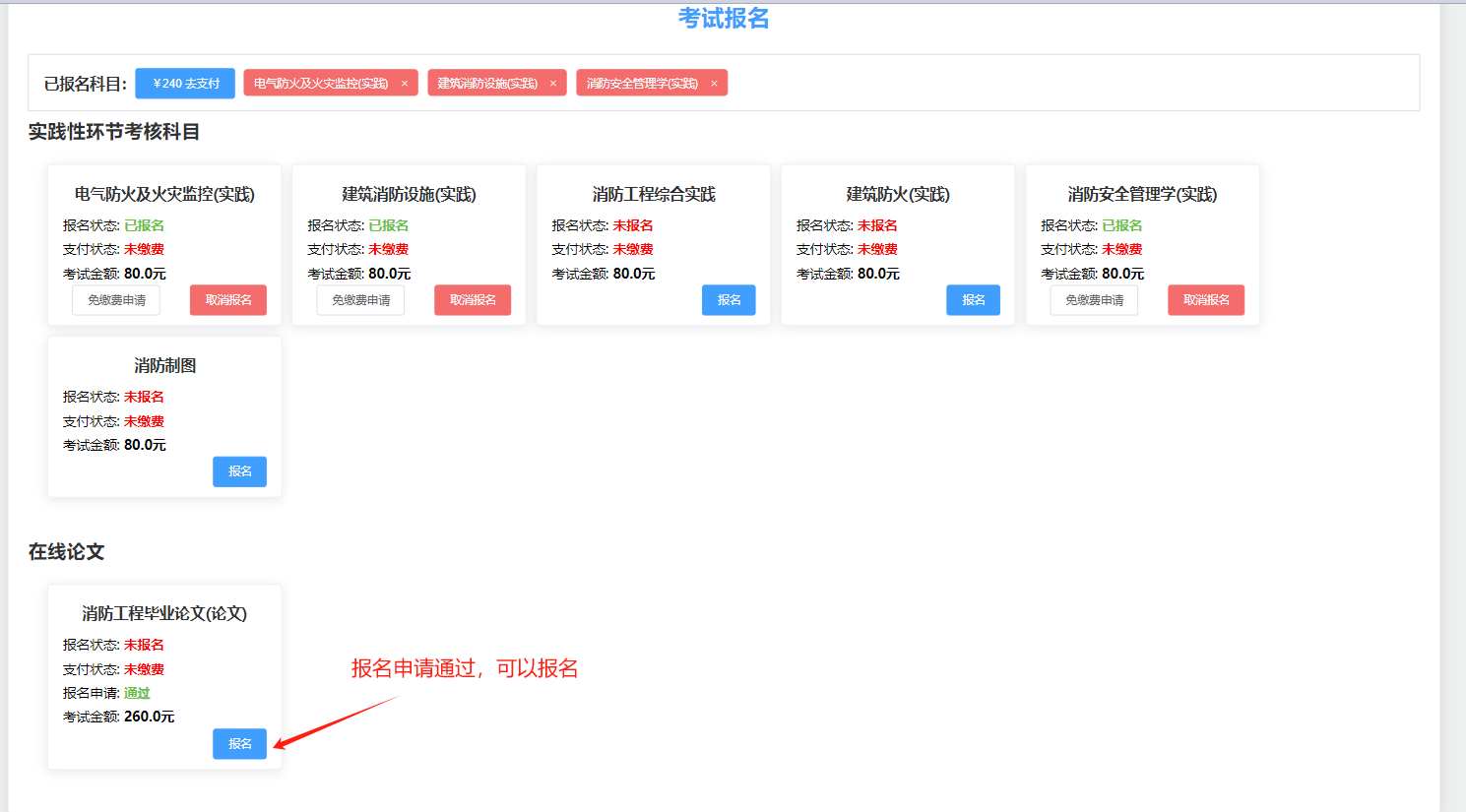Remove 消防安全管理学(实践) tag via its × icon
The image size is (1466, 812).
[714, 84]
